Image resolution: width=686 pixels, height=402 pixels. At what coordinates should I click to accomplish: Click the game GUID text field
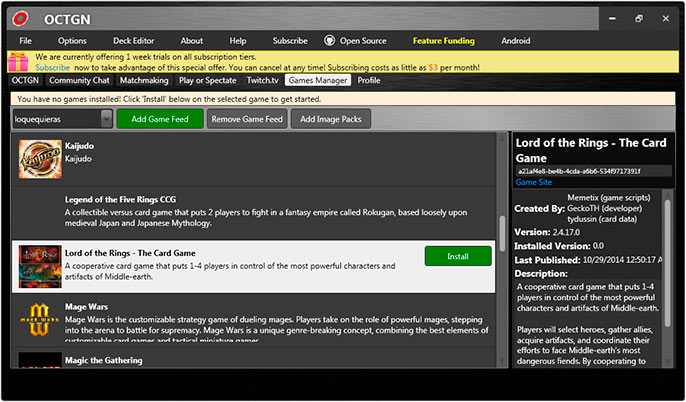click(593, 171)
